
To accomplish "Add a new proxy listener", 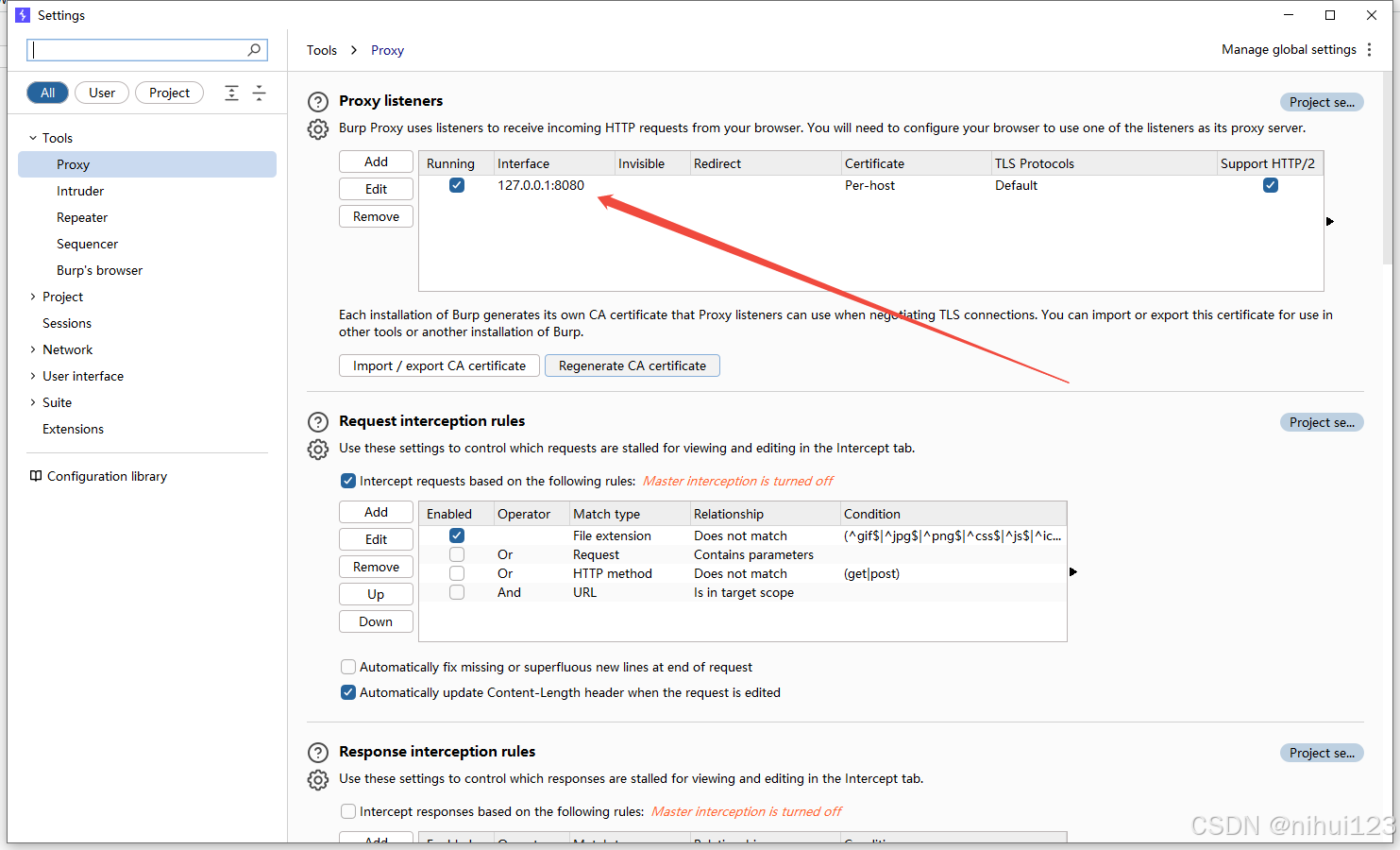I will (x=376, y=161).
